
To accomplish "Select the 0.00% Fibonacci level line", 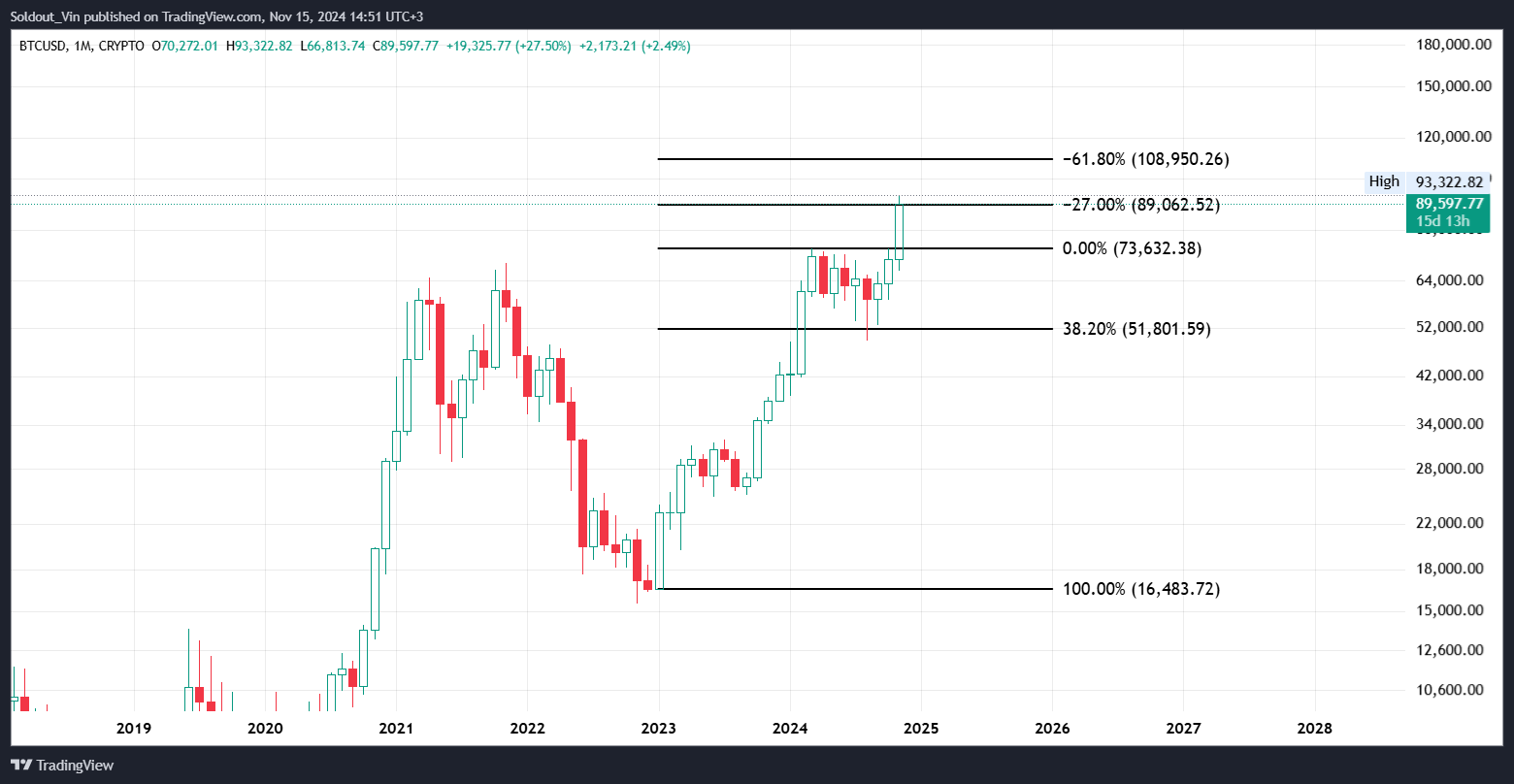I will (855, 248).
